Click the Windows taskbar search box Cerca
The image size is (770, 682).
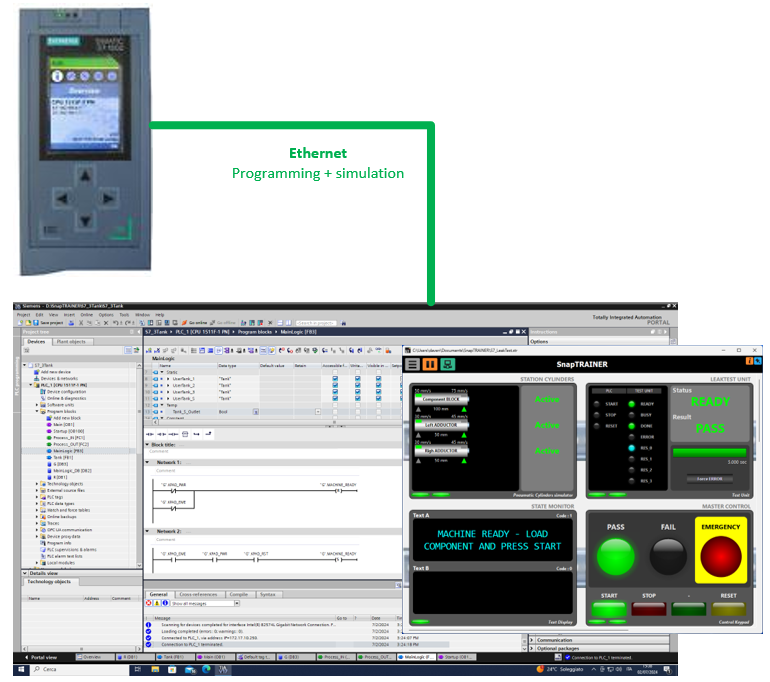point(80,669)
